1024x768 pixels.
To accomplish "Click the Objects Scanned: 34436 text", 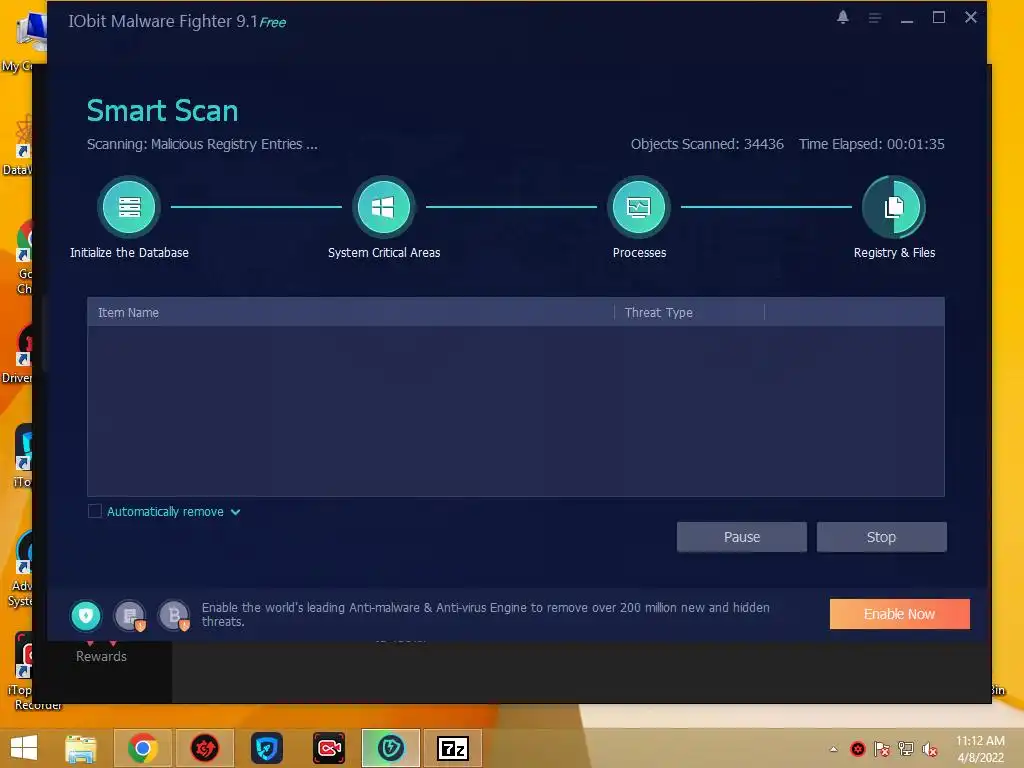I will click(x=707, y=144).
